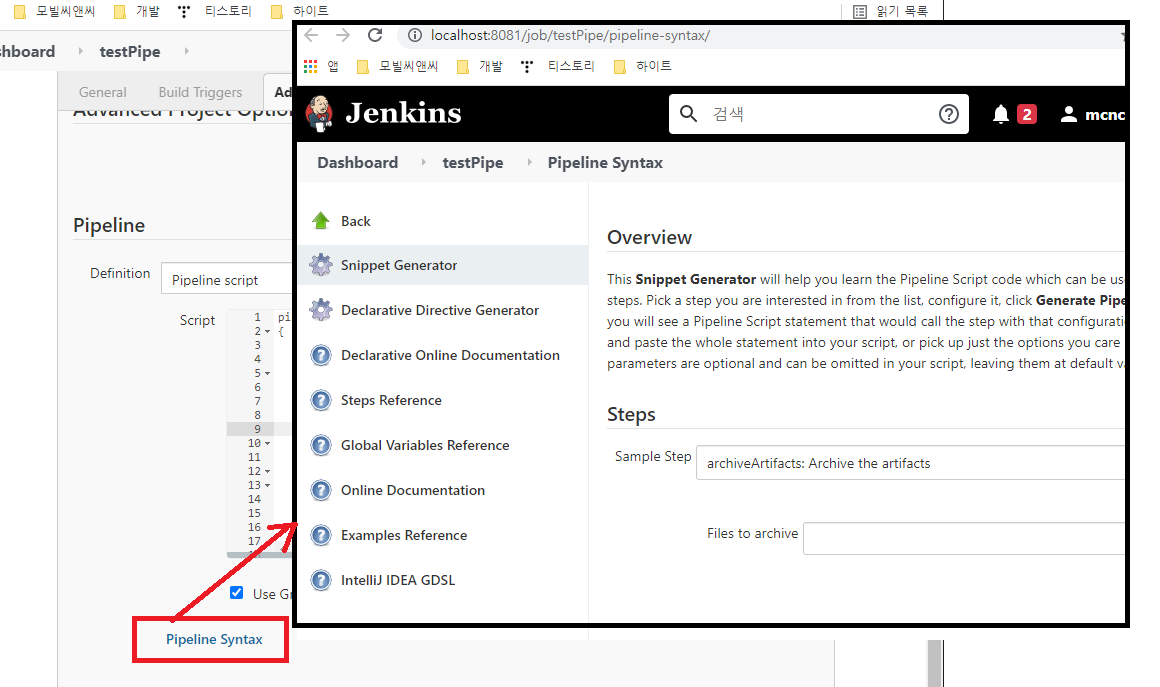Open the apps grid bookmark icon
The height and width of the screenshot is (687, 1160).
[311, 67]
